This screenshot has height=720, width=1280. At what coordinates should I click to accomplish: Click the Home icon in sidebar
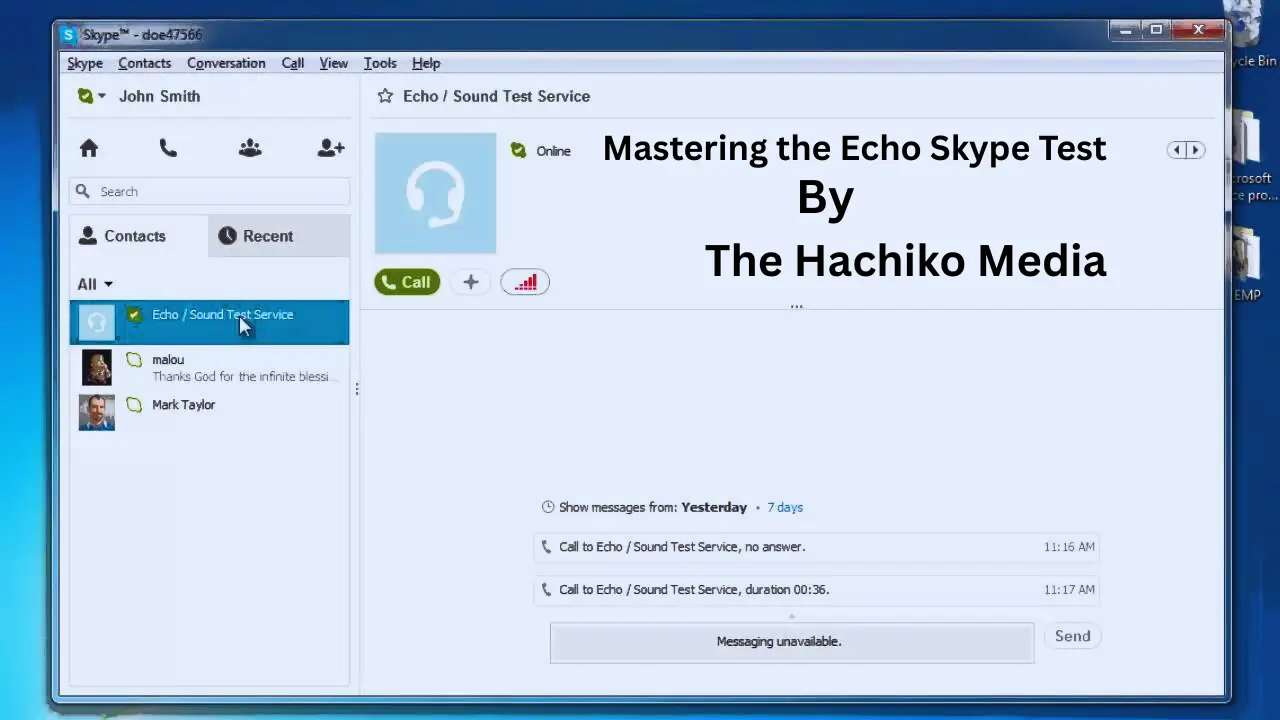coord(89,149)
